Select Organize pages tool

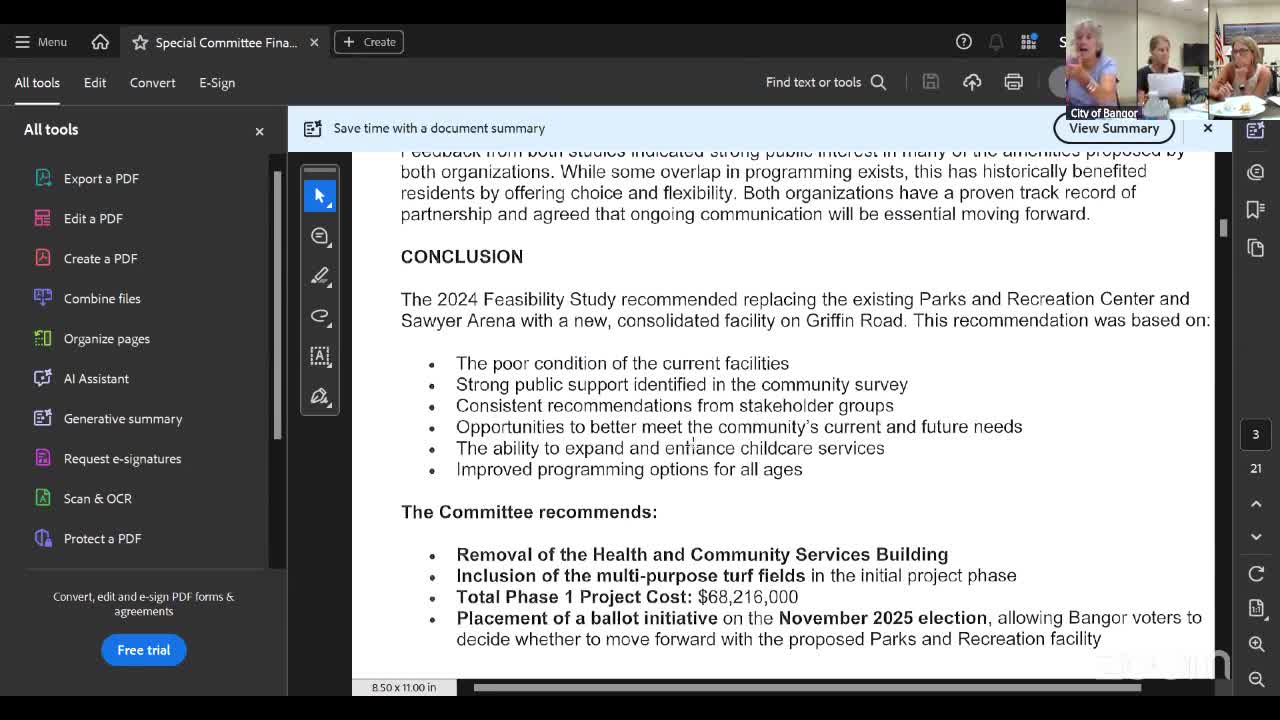(106, 338)
